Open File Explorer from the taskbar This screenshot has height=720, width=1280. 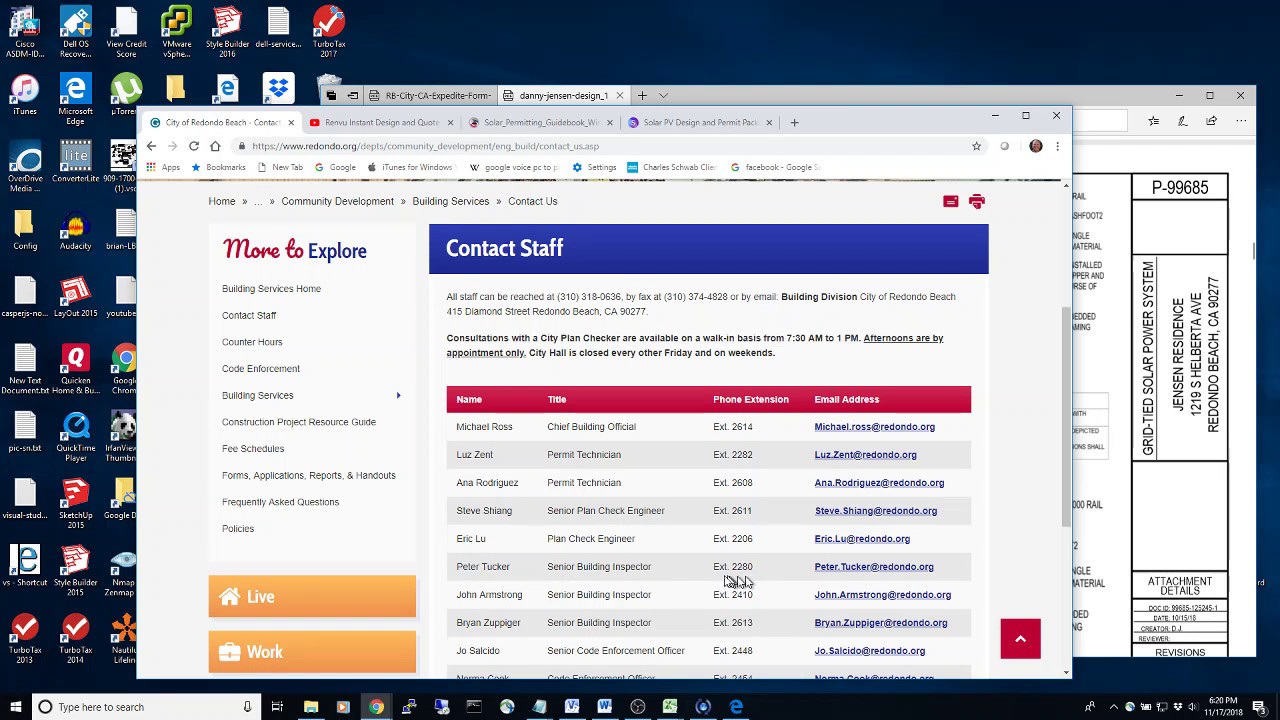311,707
